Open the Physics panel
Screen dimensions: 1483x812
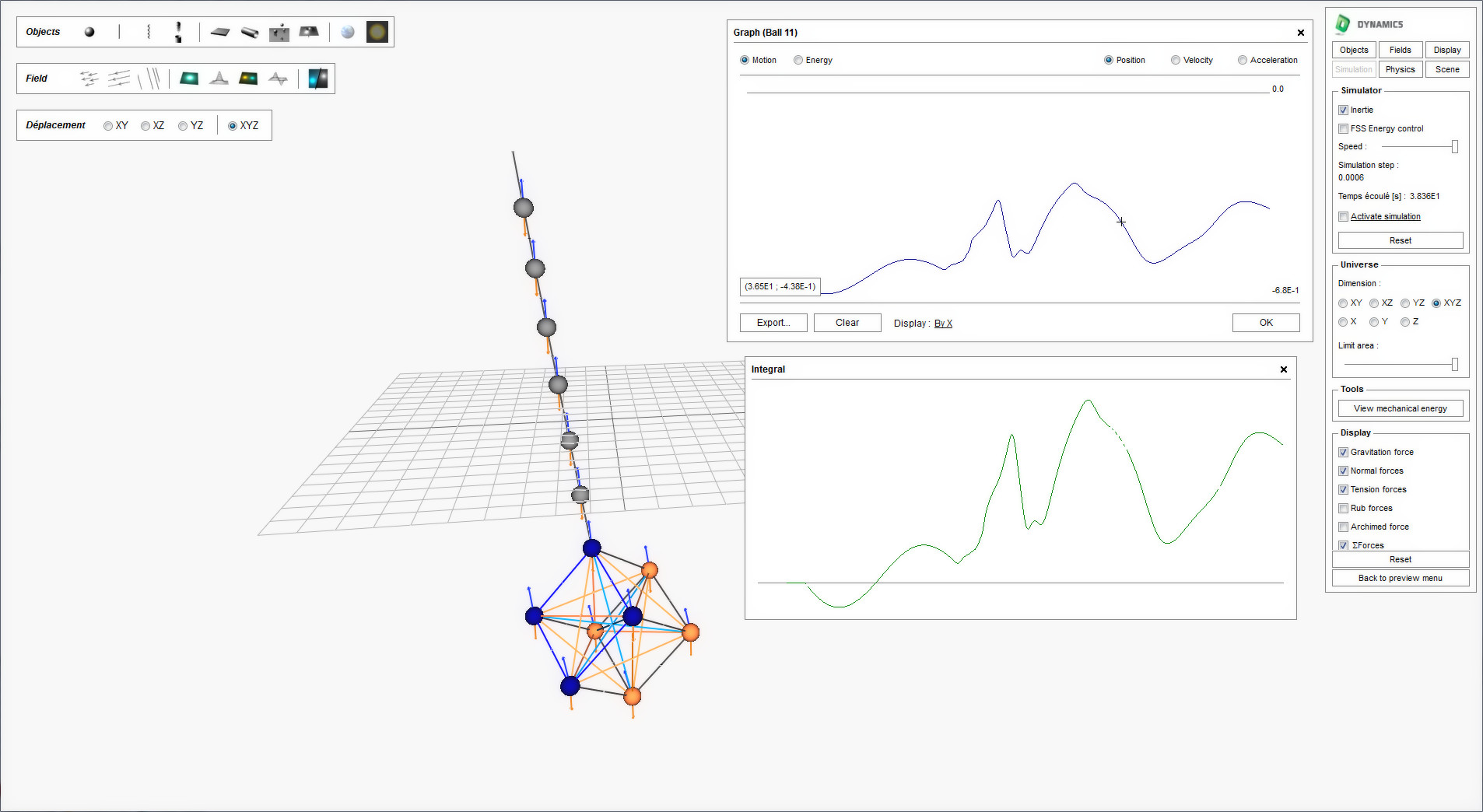[x=1400, y=69]
